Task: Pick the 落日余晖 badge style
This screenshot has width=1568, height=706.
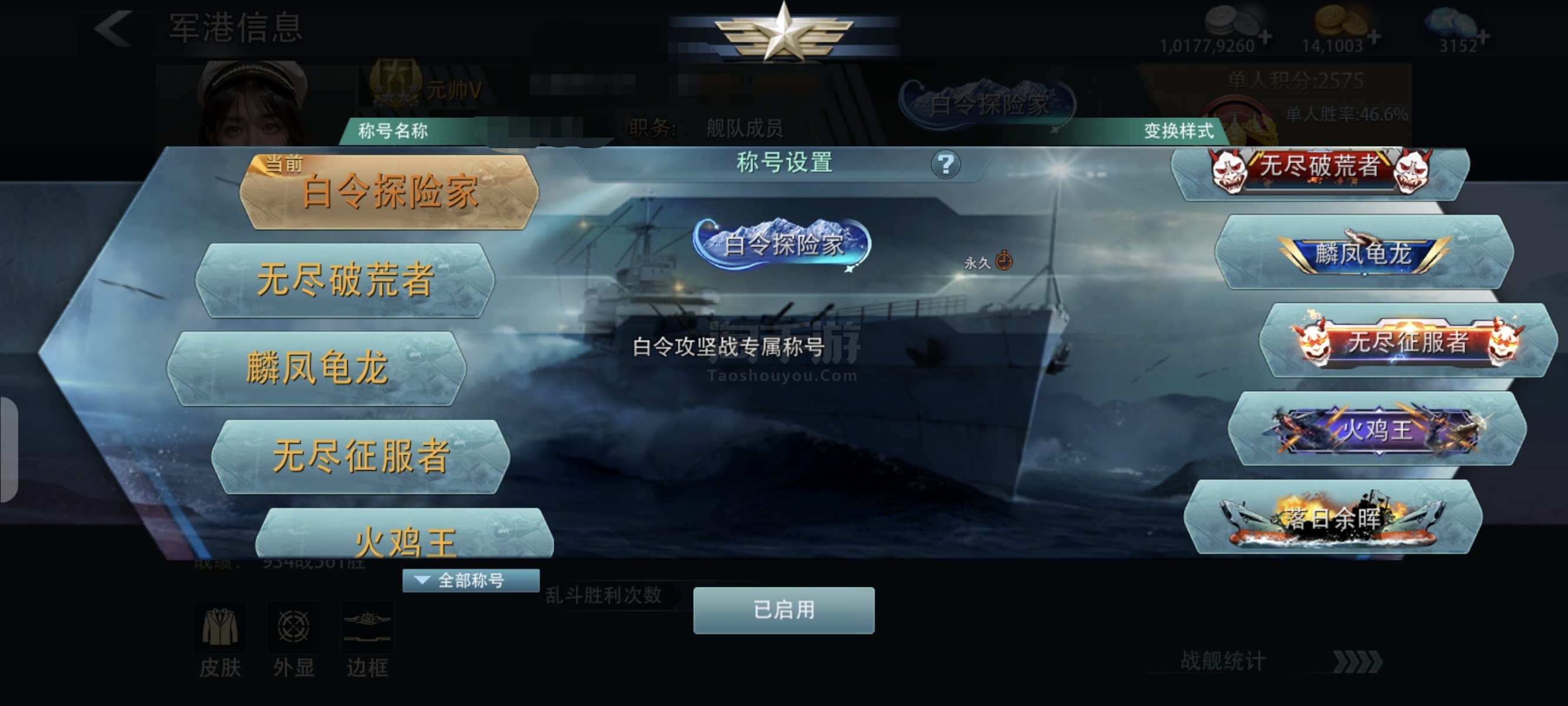Action: pos(1333,517)
